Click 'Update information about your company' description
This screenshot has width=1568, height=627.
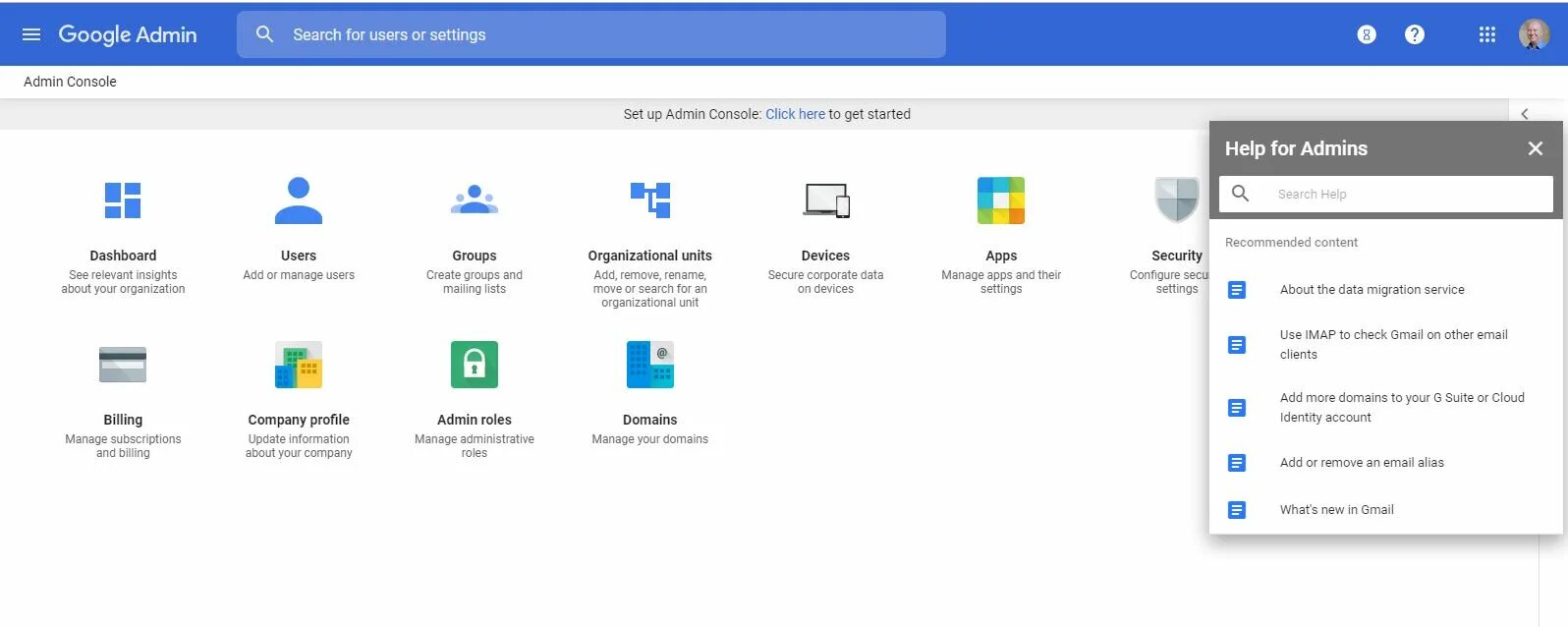tap(299, 446)
